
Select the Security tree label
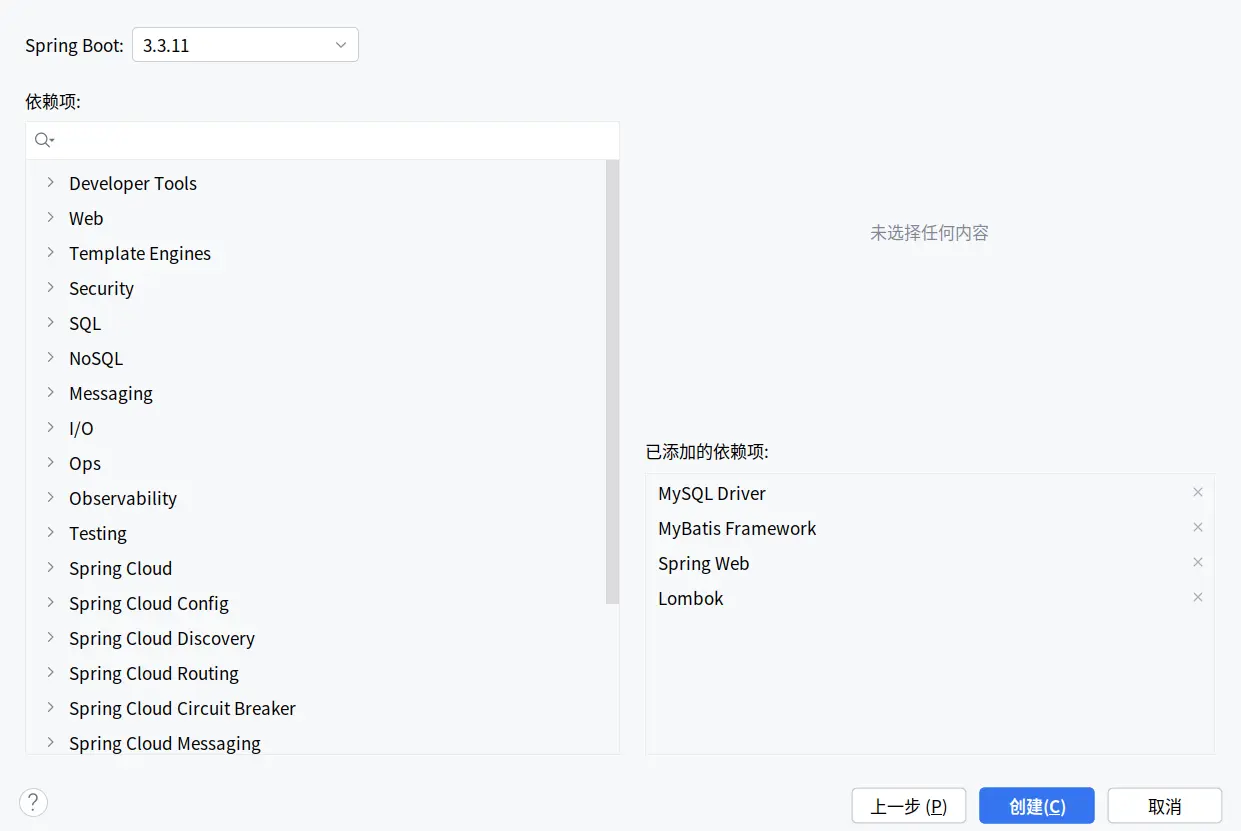101,289
